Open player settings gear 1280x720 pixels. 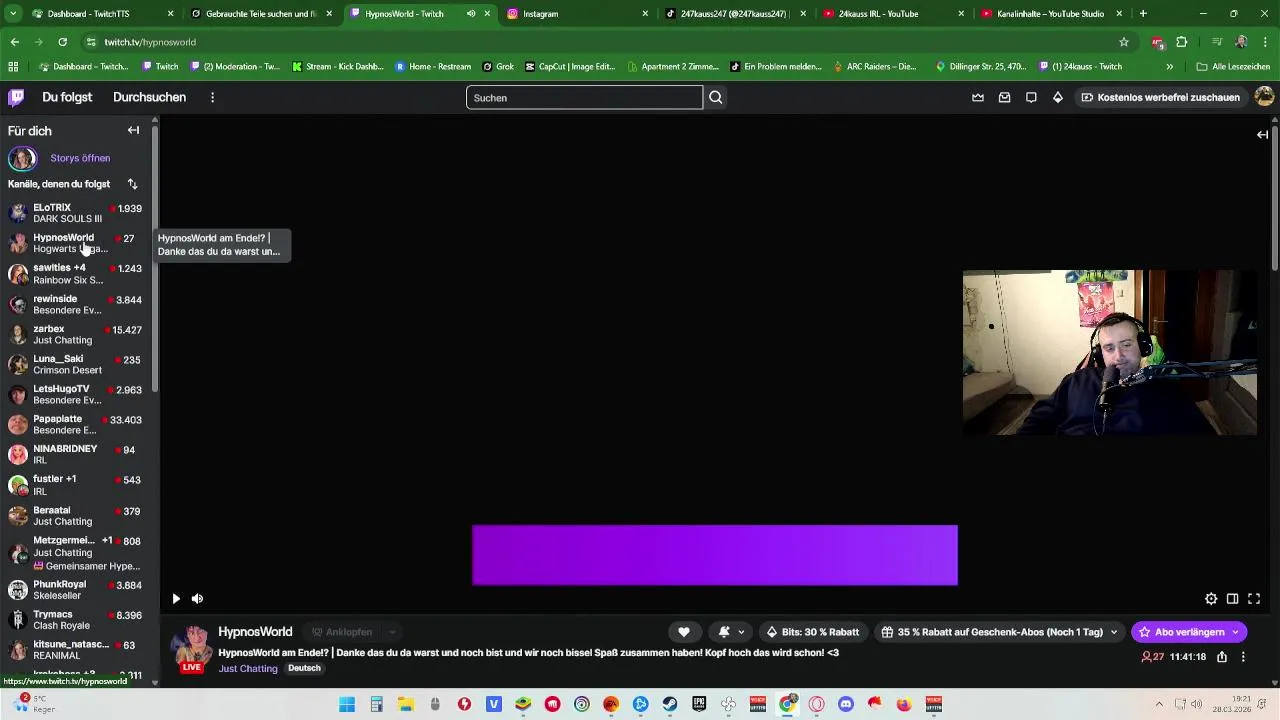[x=1211, y=599]
